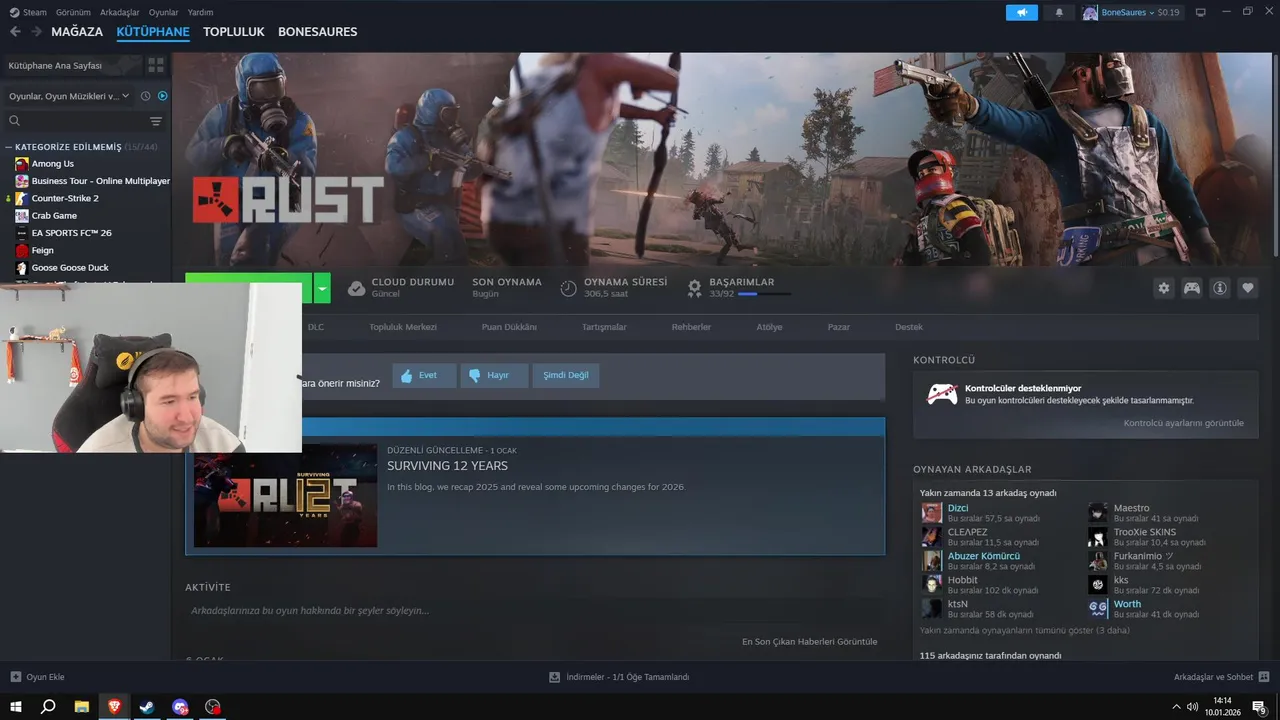The width and height of the screenshot is (1280, 720).
Task: Open the DLC tab
Action: (316, 327)
